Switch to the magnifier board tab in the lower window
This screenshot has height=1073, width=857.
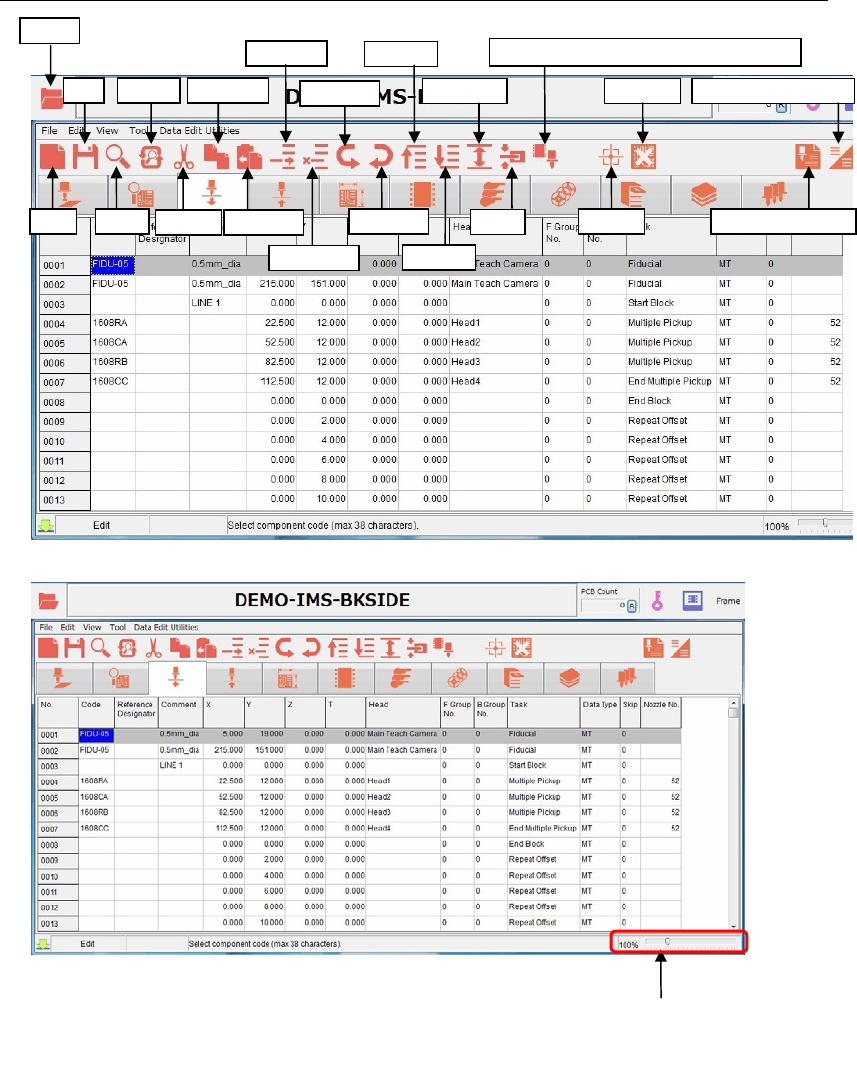[119, 678]
